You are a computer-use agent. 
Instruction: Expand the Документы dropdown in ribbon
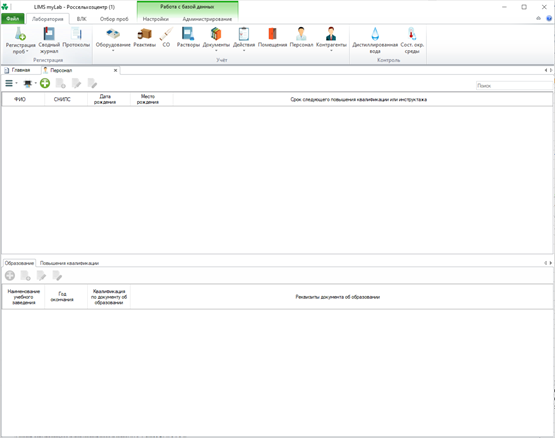(216, 51)
